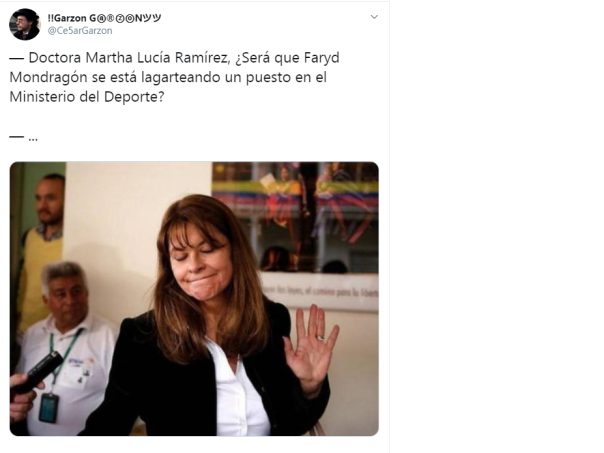This screenshot has height=453, width=604.
Task: Open the attached photo of the woman
Action: click(x=194, y=299)
